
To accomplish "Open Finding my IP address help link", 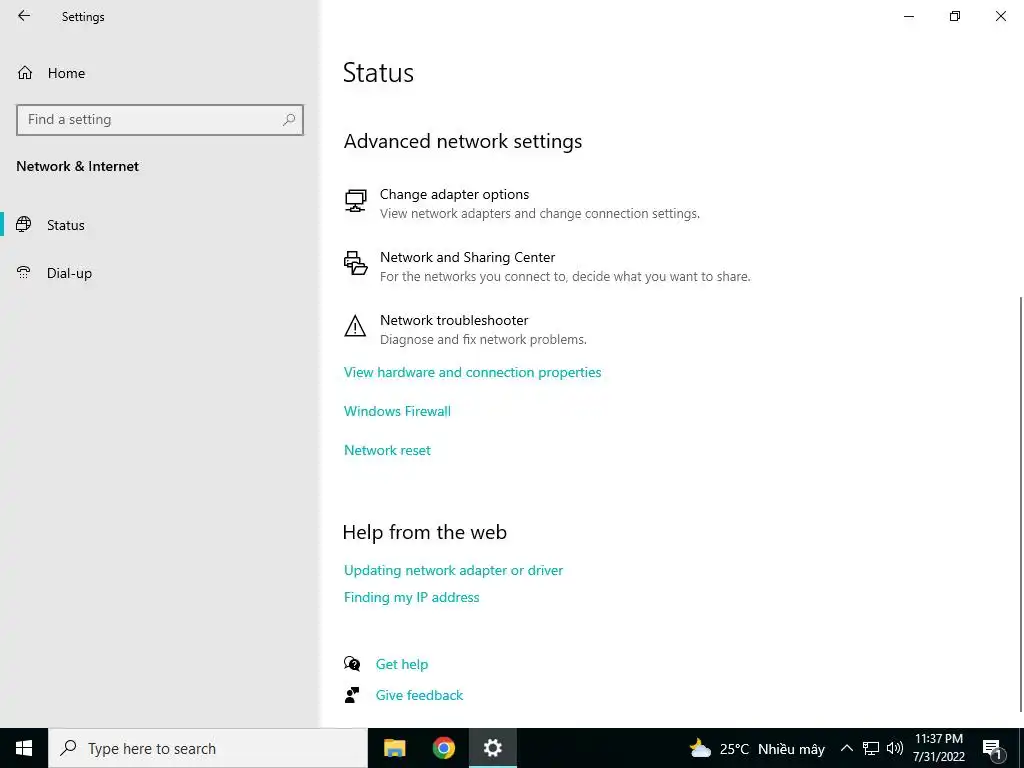I will [x=411, y=598].
